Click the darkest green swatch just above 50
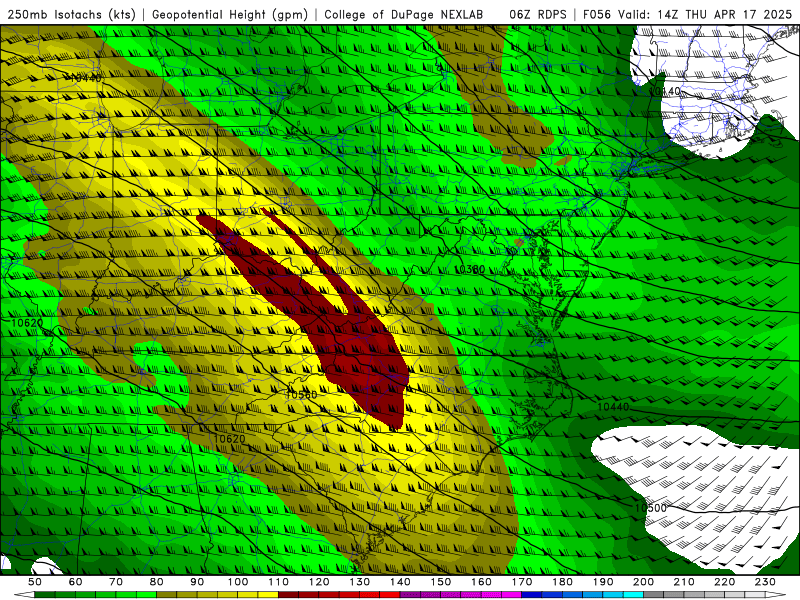Viewport: 800px width, 600px height. tap(45, 595)
